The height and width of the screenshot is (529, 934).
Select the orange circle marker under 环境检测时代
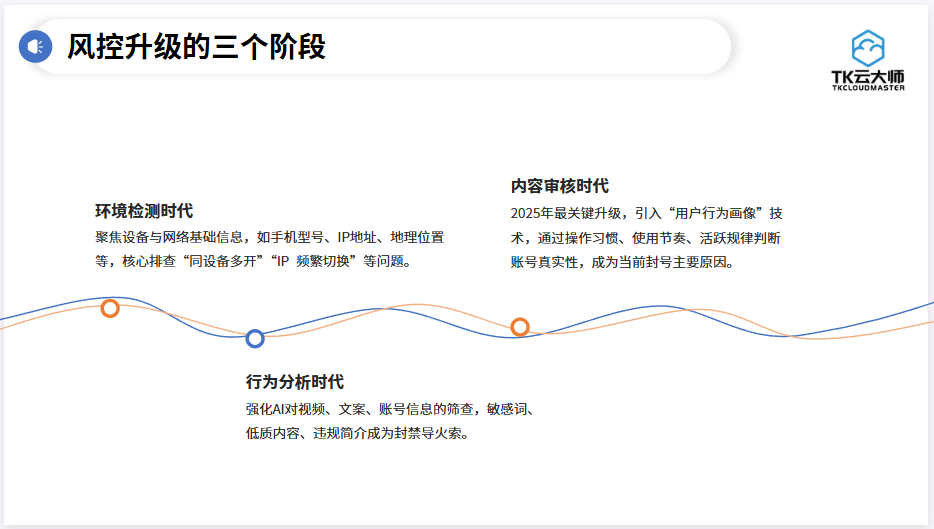point(110,308)
